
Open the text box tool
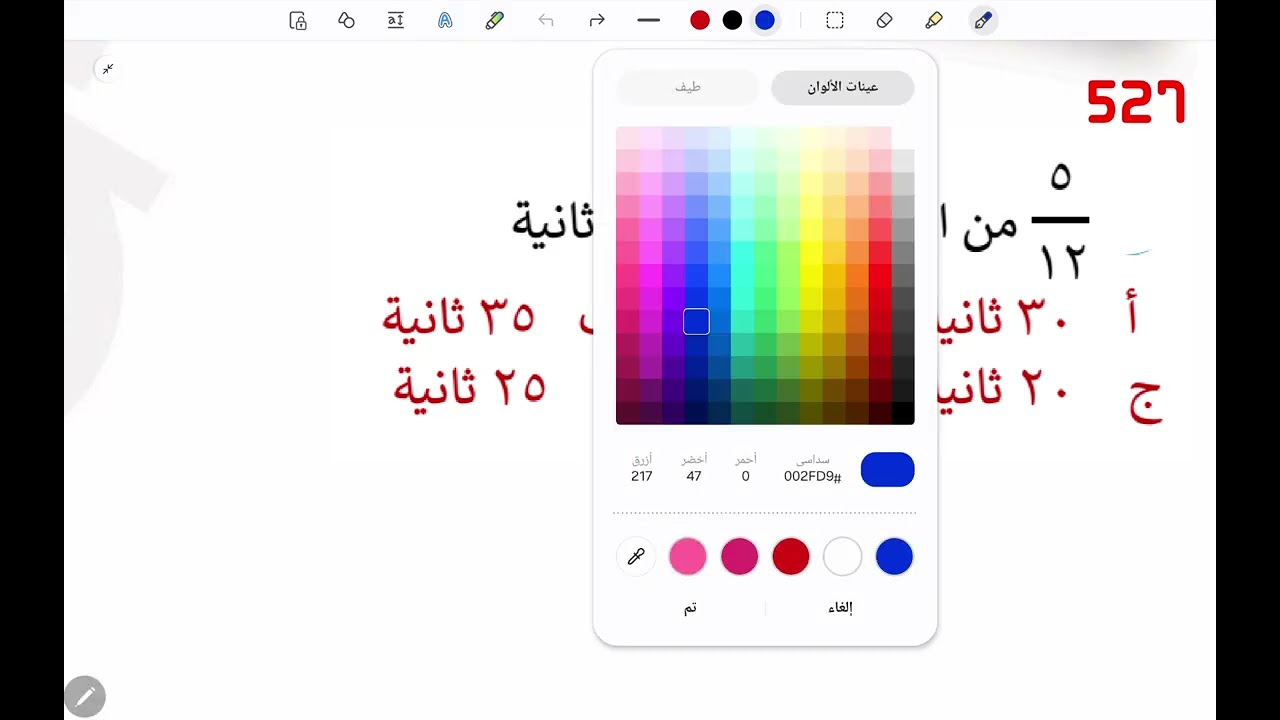(x=396, y=20)
